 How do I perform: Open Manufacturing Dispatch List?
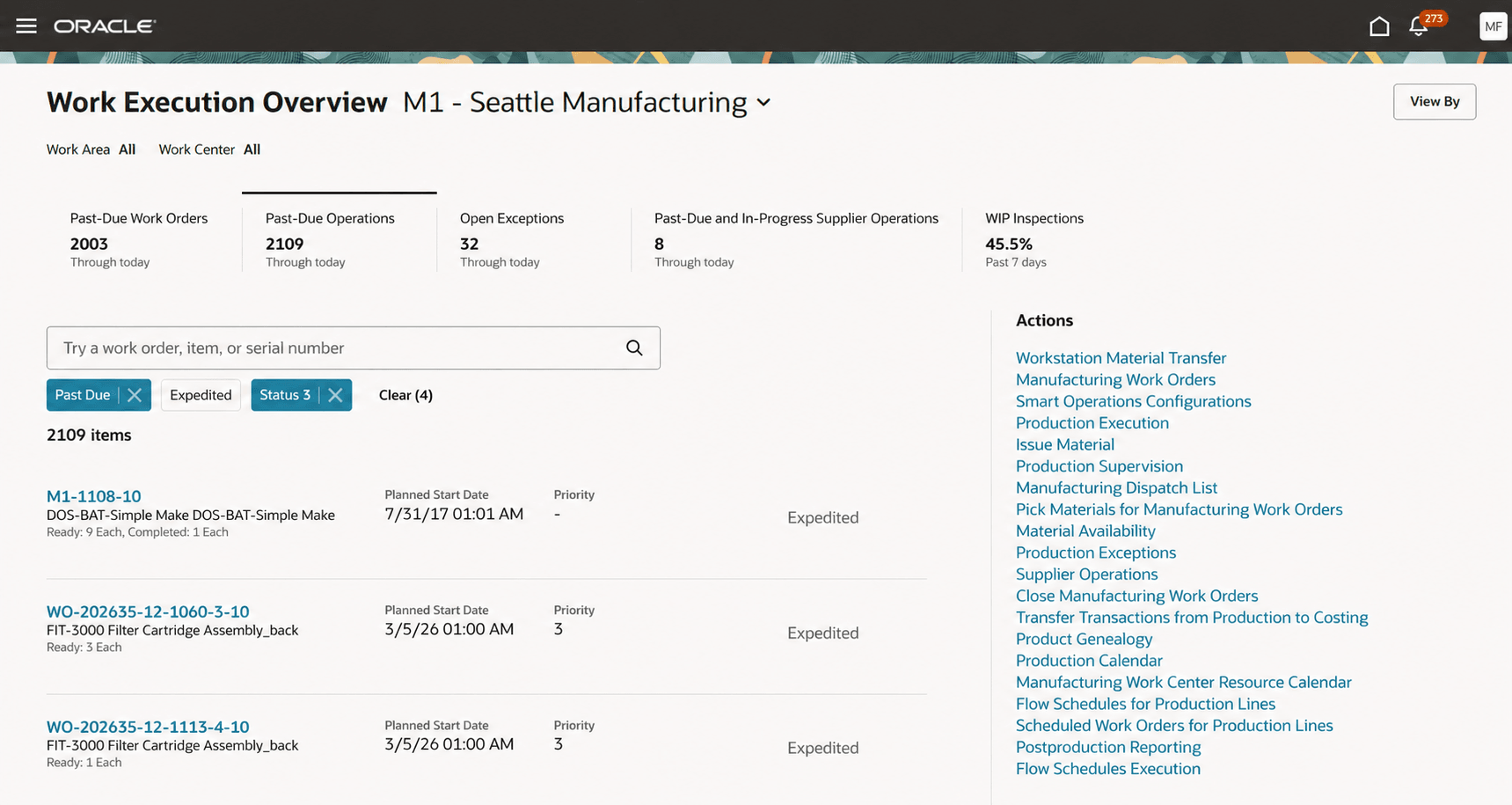(x=1116, y=487)
